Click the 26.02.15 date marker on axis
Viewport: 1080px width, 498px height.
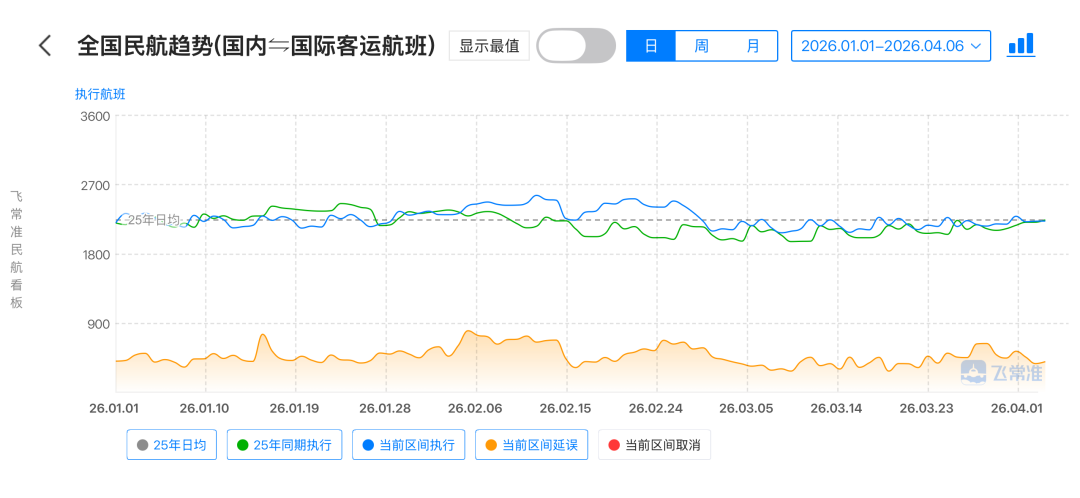[x=566, y=408]
